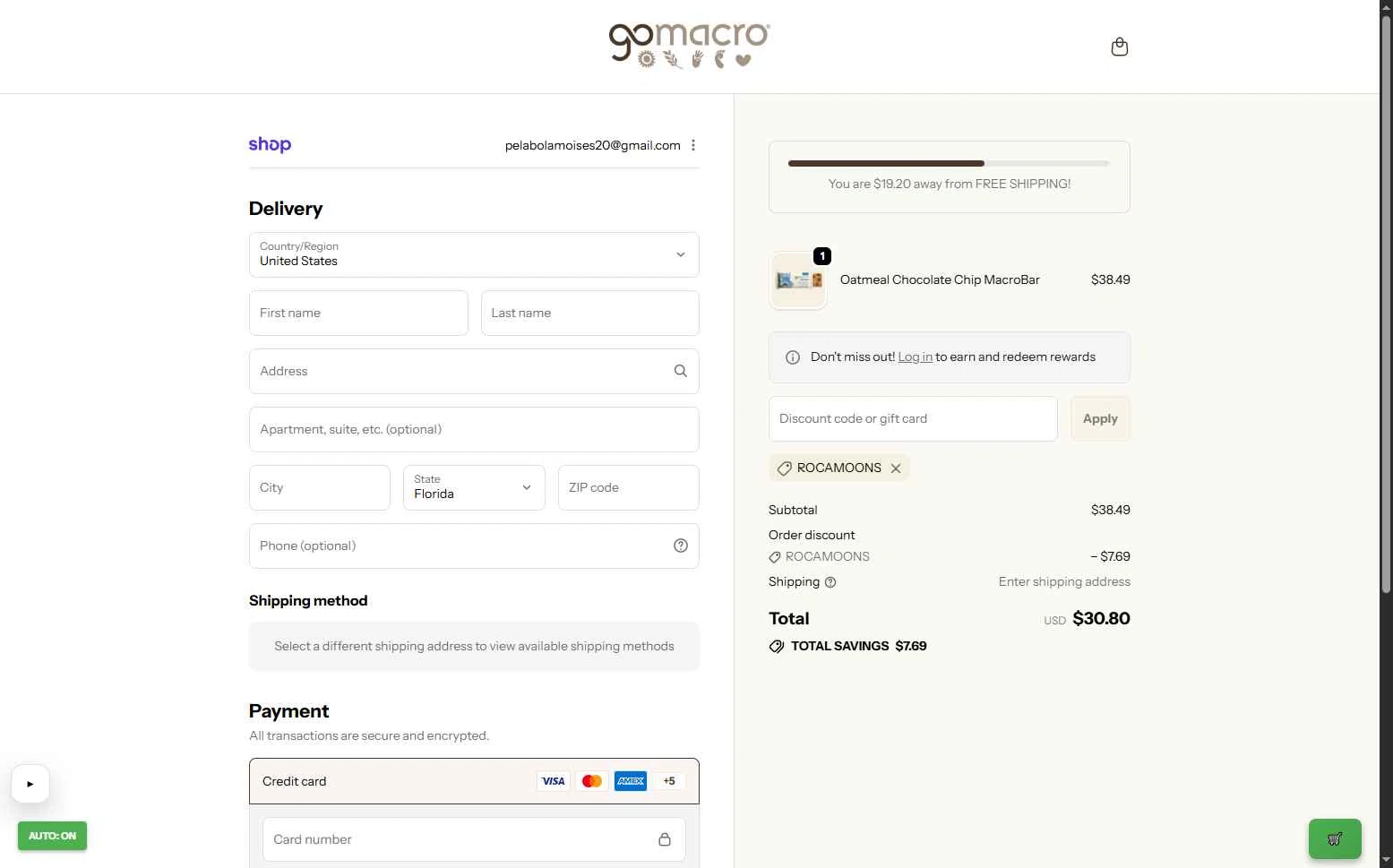1393x868 pixels.
Task: Click the $30.80 total amount
Action: pos(1101,619)
